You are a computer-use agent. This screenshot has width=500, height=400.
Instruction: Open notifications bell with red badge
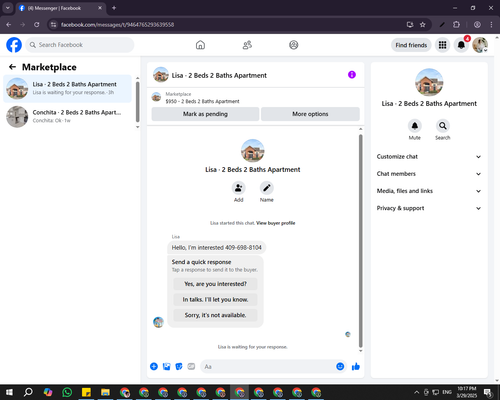[461, 45]
